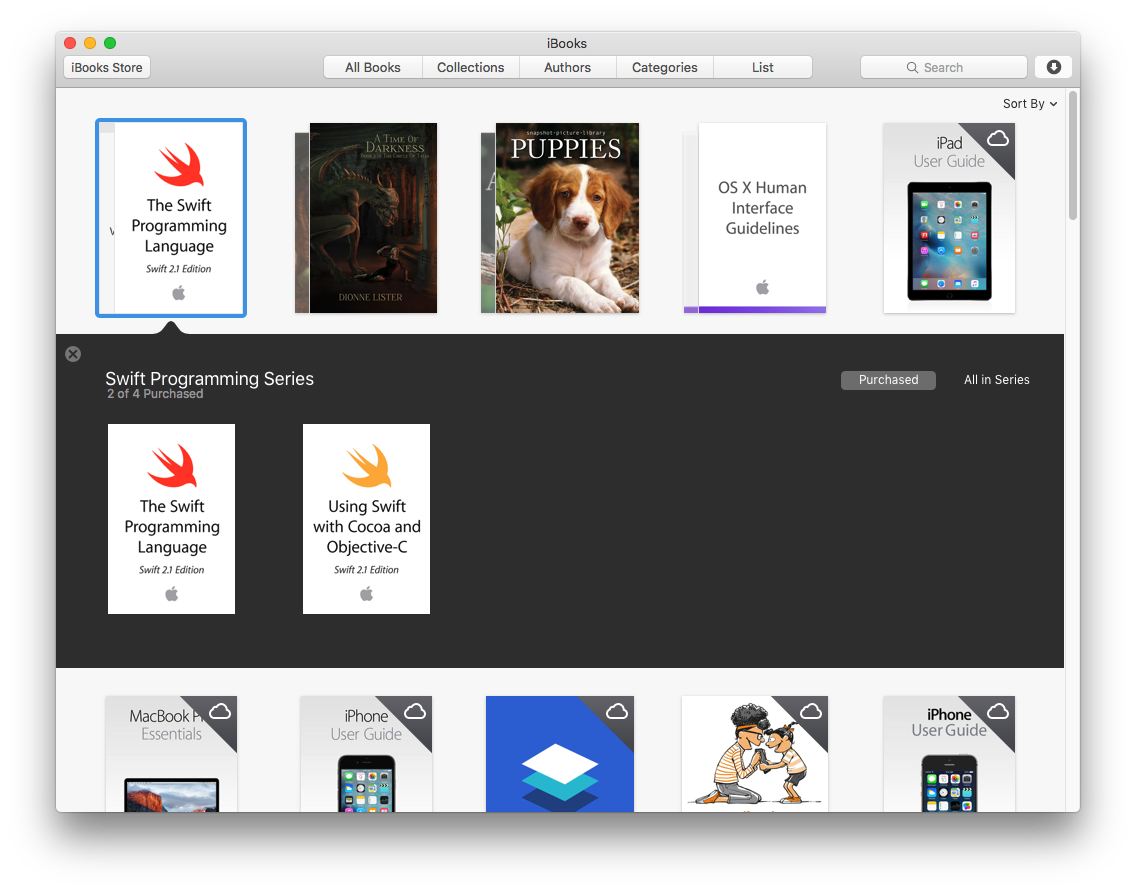The width and height of the screenshot is (1136, 892).
Task: Select MacBook Pro Essentials book
Action: pyautogui.click(x=171, y=754)
